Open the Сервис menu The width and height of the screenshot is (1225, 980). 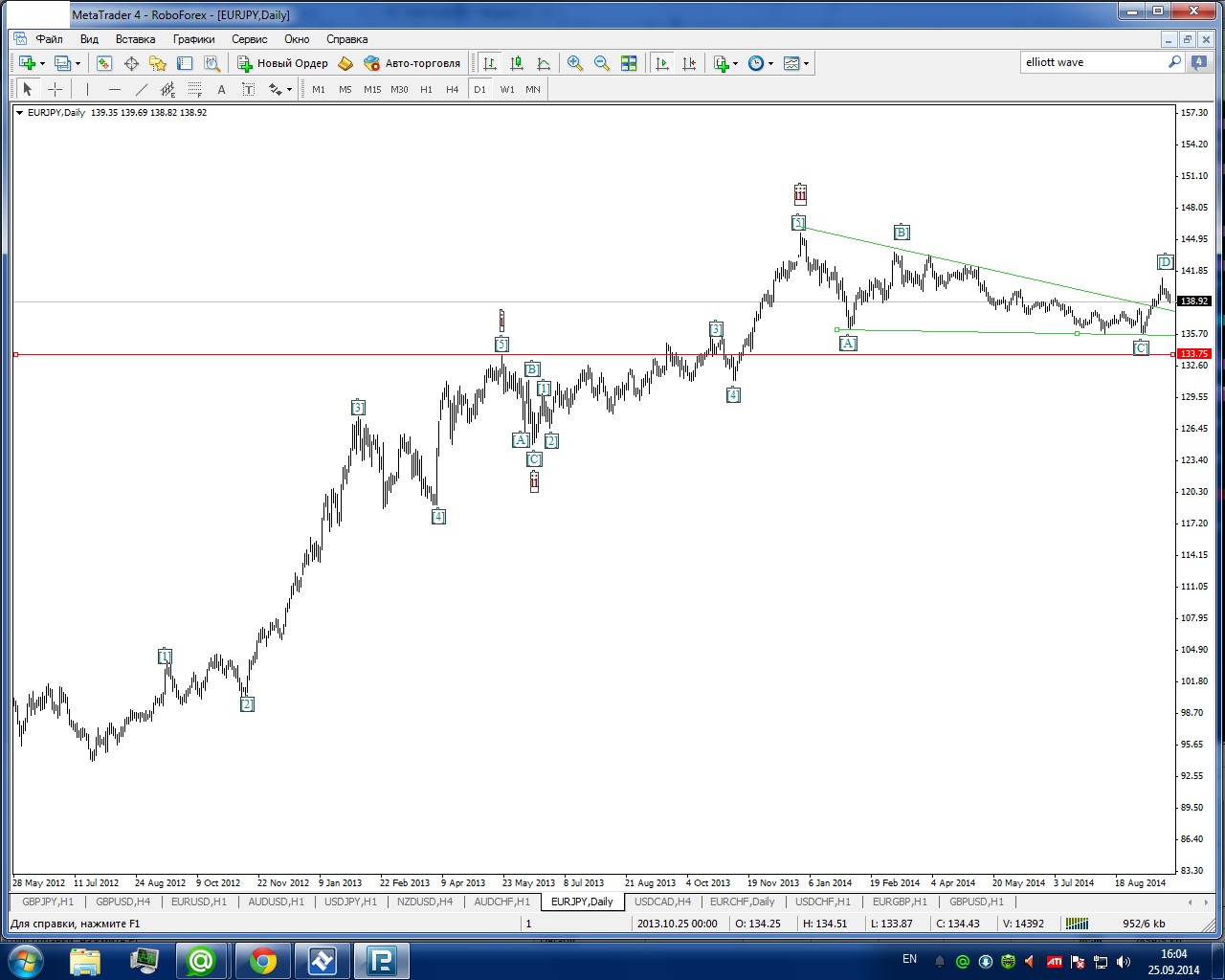(249, 39)
